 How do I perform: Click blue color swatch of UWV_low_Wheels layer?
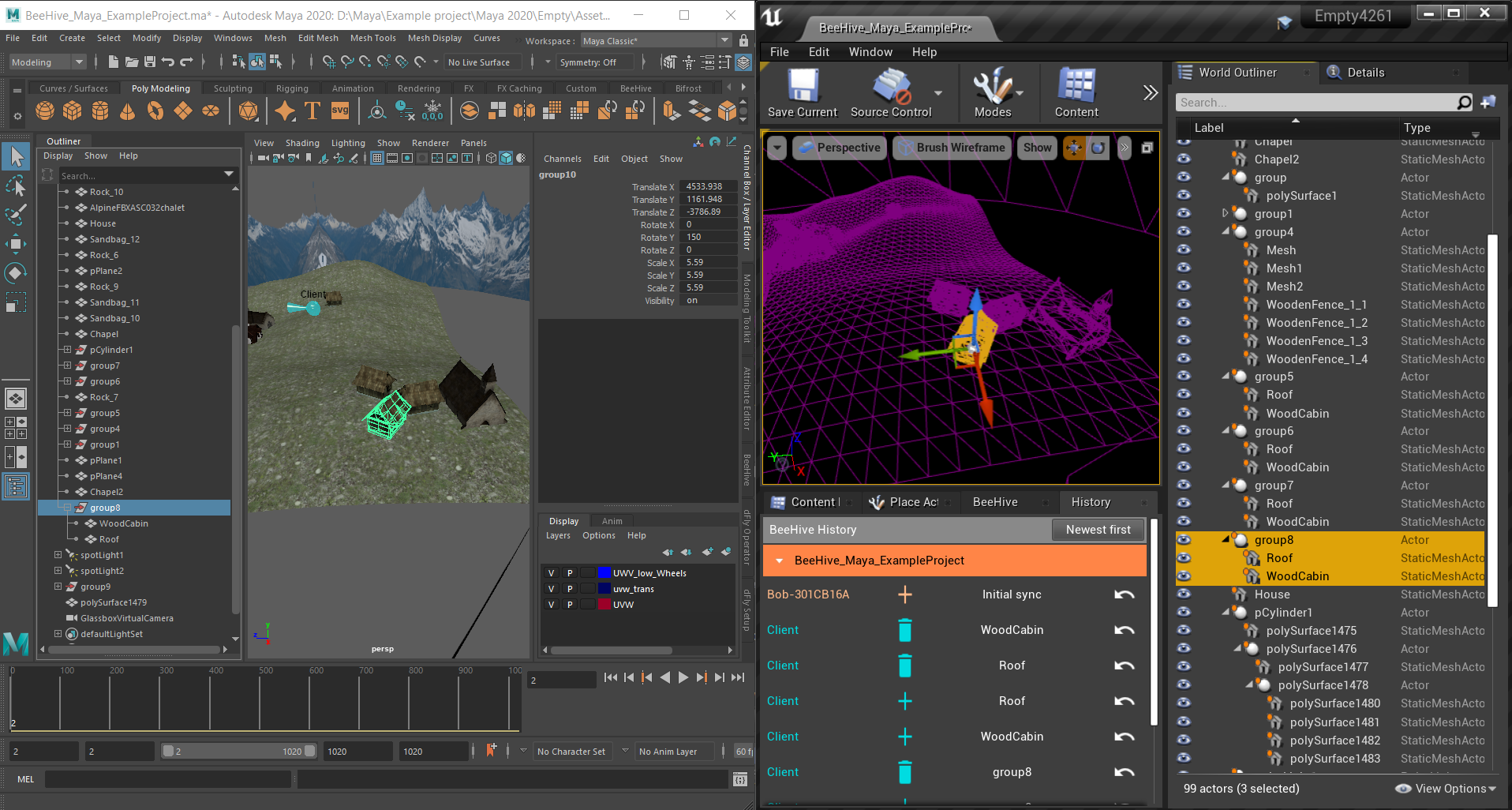pos(604,573)
